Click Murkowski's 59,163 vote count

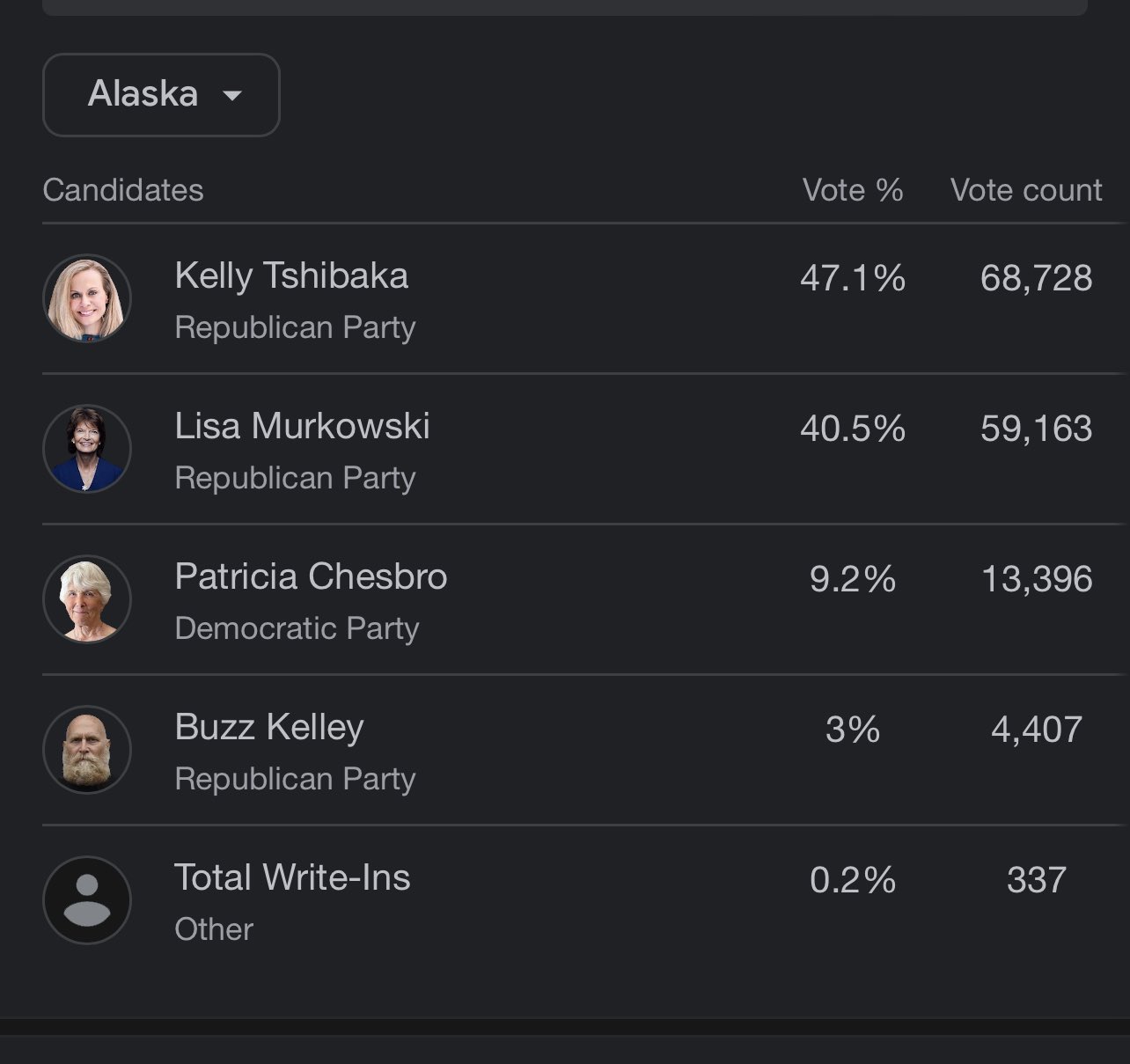(1037, 429)
